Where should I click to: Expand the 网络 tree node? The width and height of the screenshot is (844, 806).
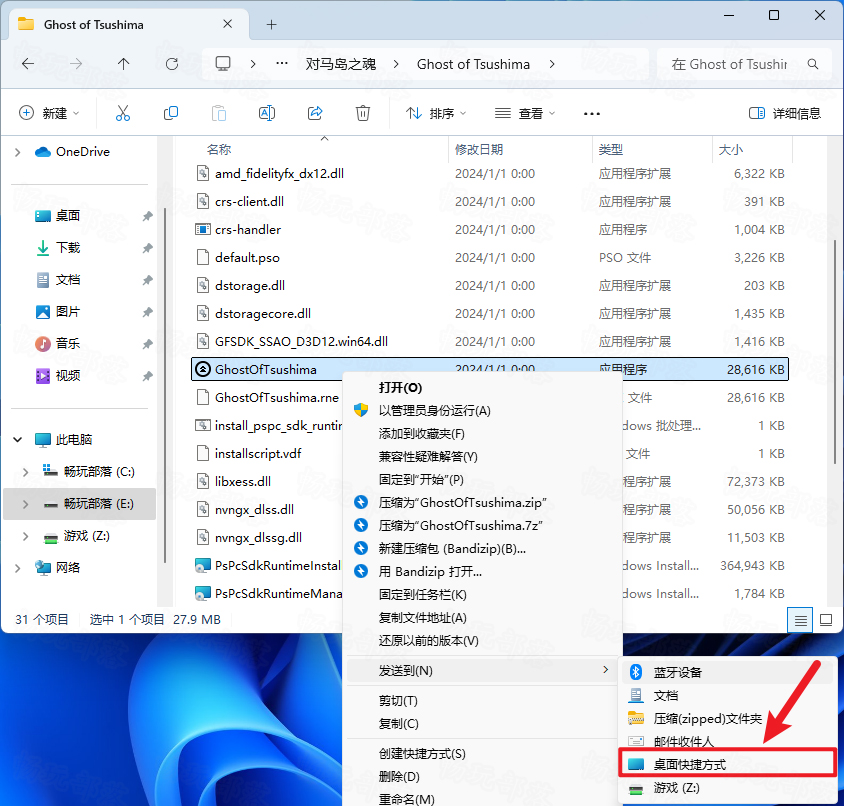pos(18,568)
